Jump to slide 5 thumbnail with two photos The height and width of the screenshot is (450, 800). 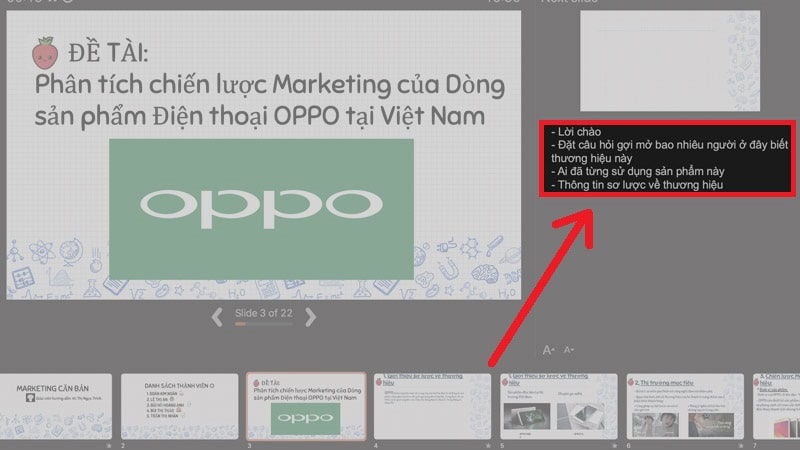coord(559,406)
